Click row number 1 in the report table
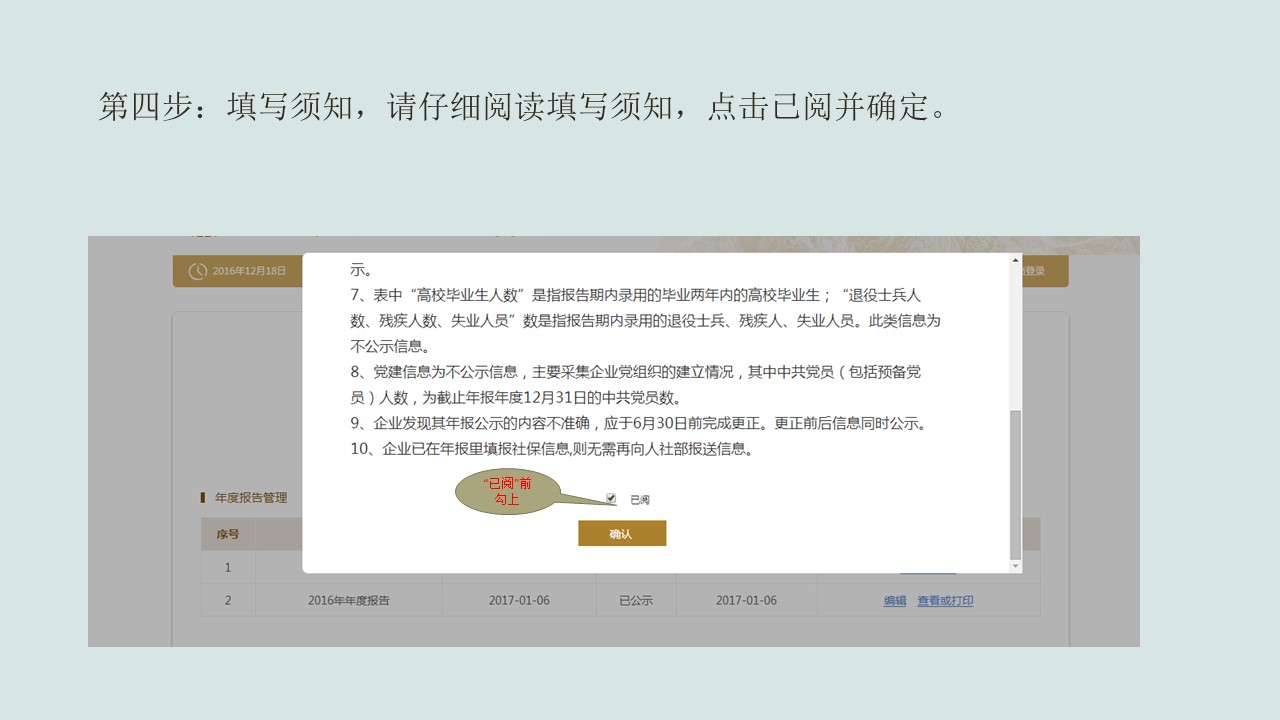1280x720 pixels. click(x=228, y=566)
